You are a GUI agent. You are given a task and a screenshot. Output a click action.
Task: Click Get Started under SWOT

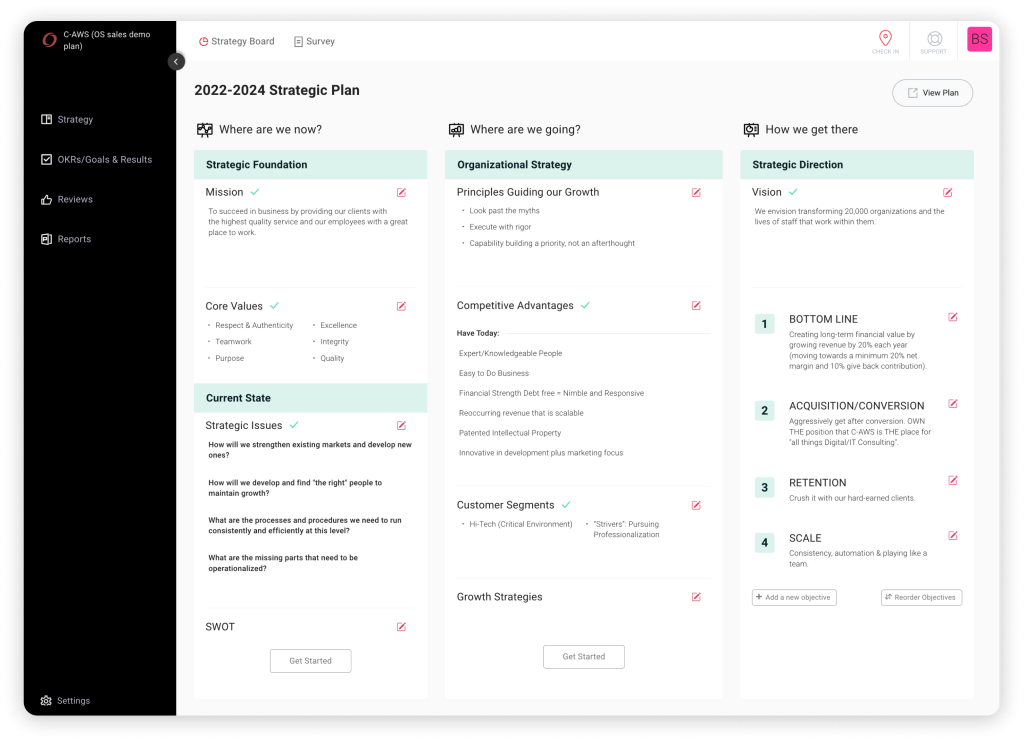tap(310, 661)
